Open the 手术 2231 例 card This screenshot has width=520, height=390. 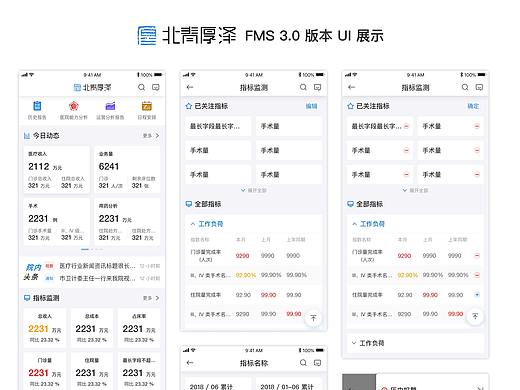(x=57, y=222)
